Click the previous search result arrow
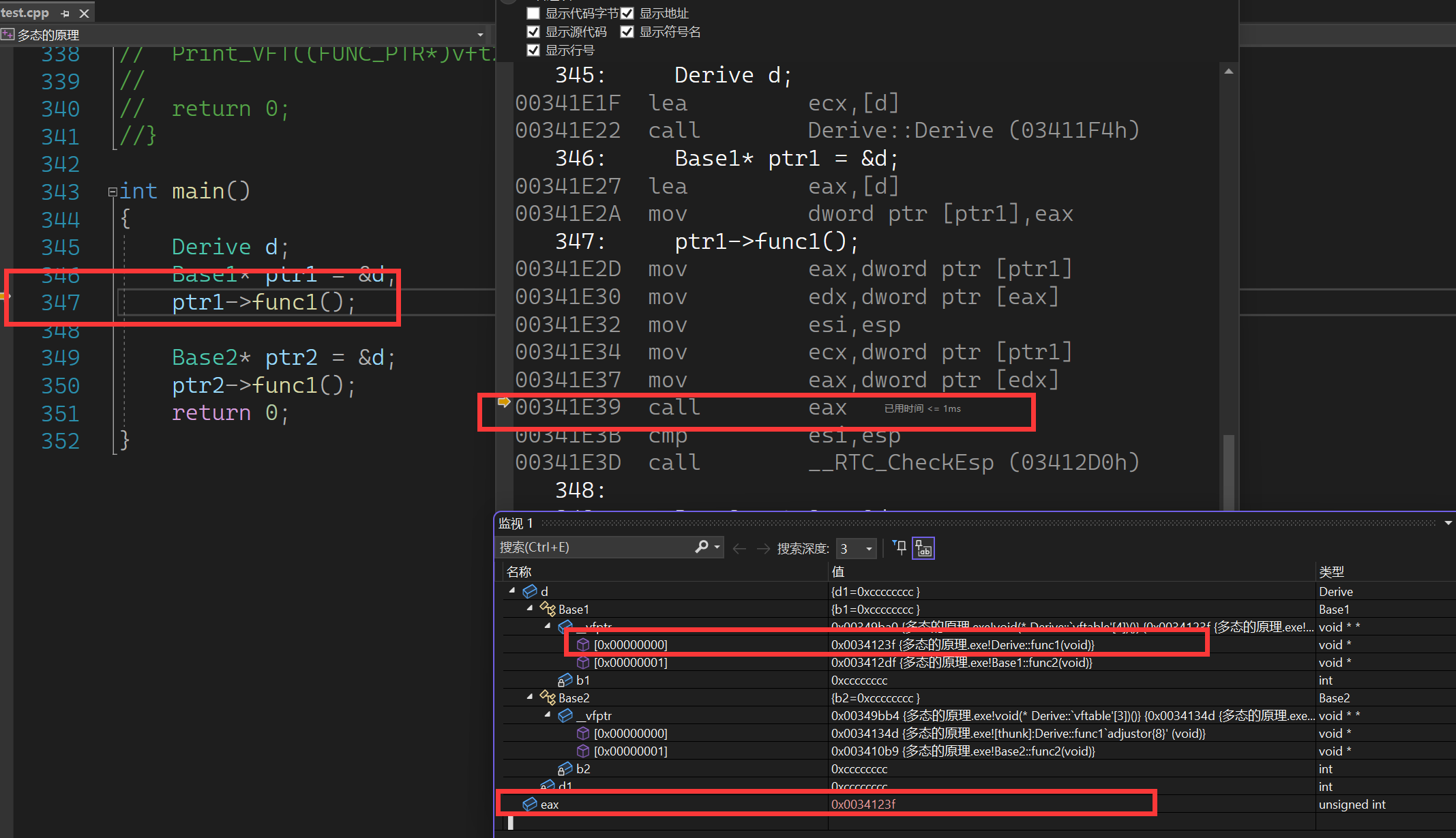This screenshot has width=1456, height=838. (739, 548)
